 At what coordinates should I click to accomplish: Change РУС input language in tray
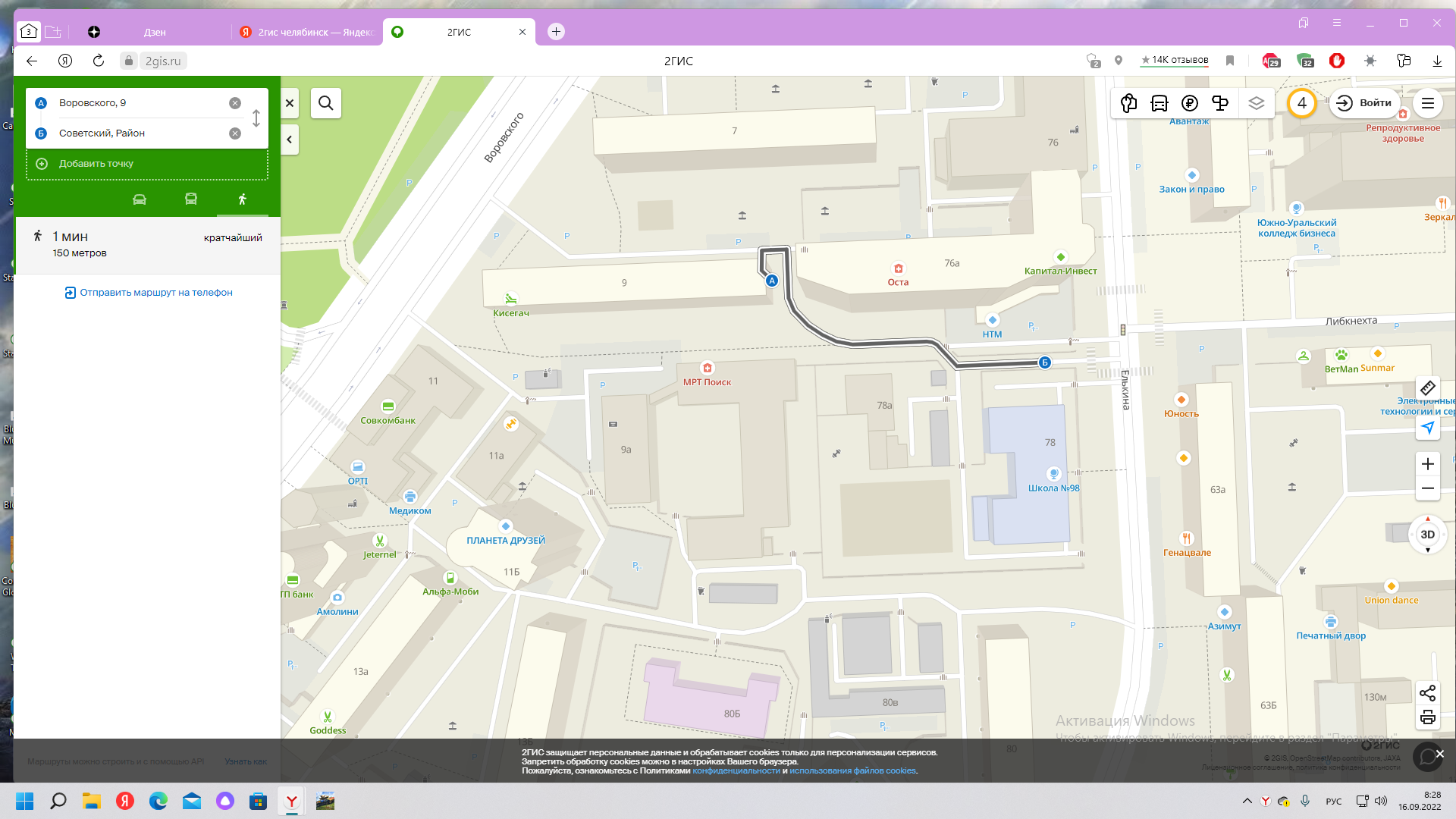(1334, 802)
